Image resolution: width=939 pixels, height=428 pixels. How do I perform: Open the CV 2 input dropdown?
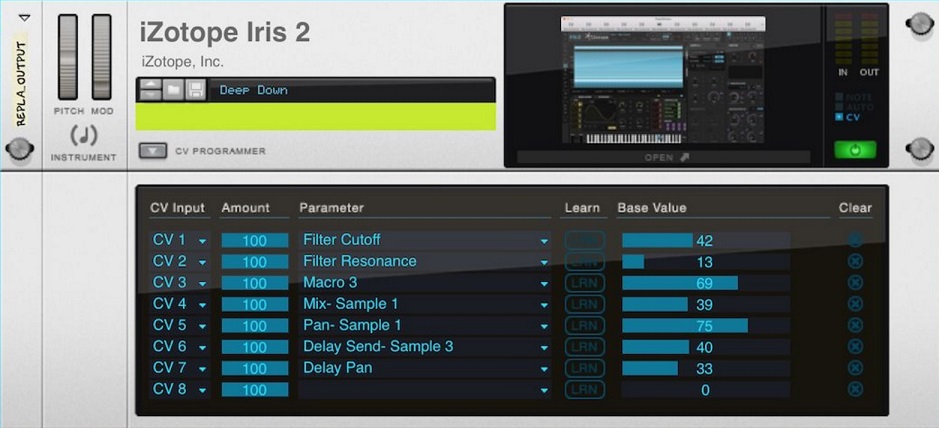pyautogui.click(x=180, y=262)
